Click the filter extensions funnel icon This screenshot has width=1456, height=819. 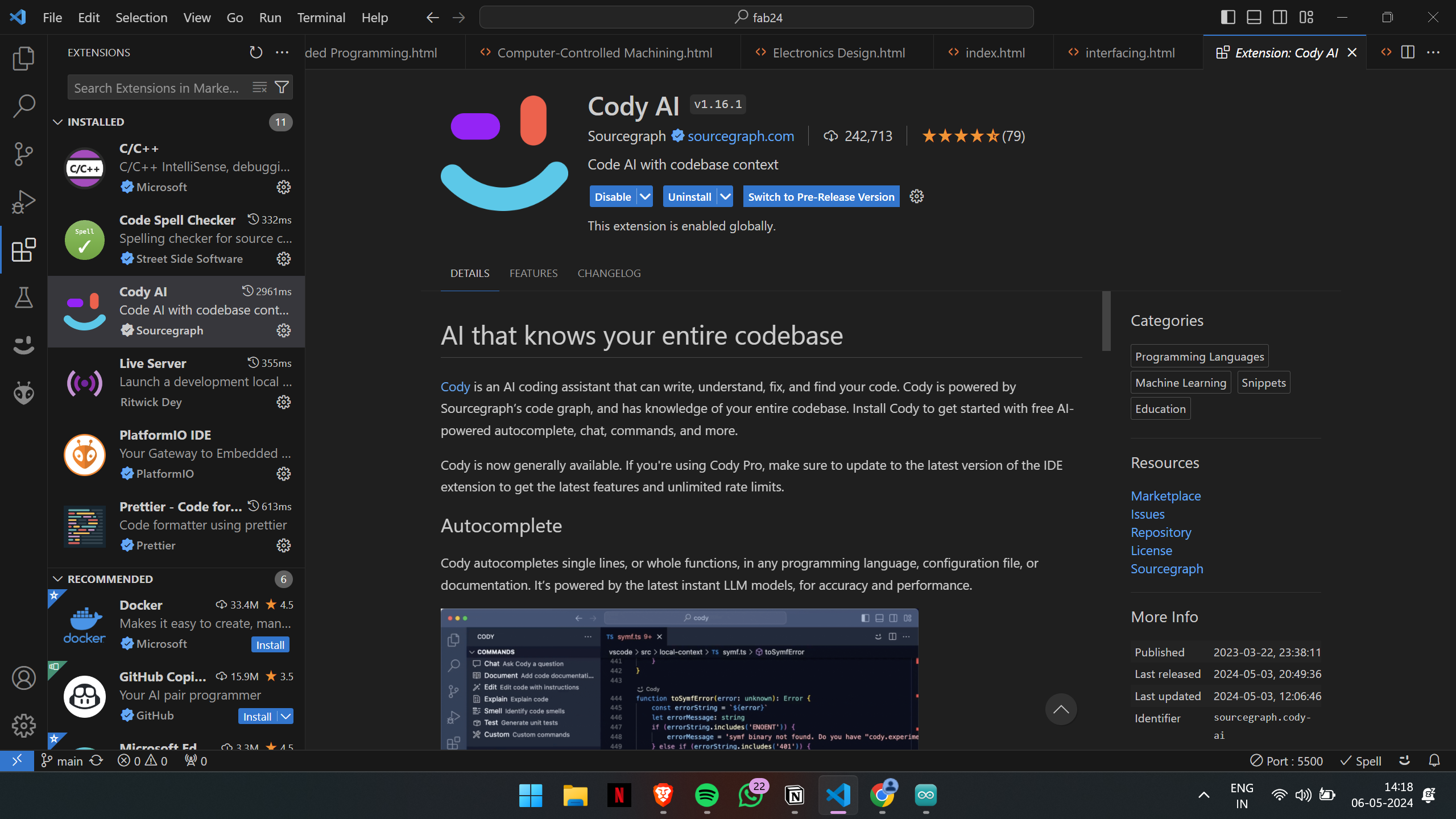(x=282, y=87)
